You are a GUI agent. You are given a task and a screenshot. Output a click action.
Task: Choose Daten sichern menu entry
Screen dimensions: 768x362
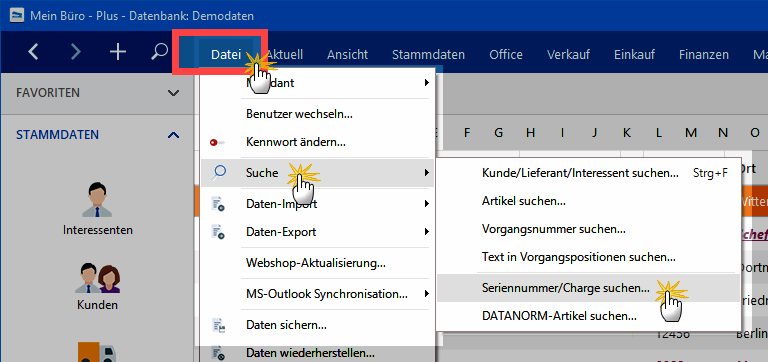[317, 325]
